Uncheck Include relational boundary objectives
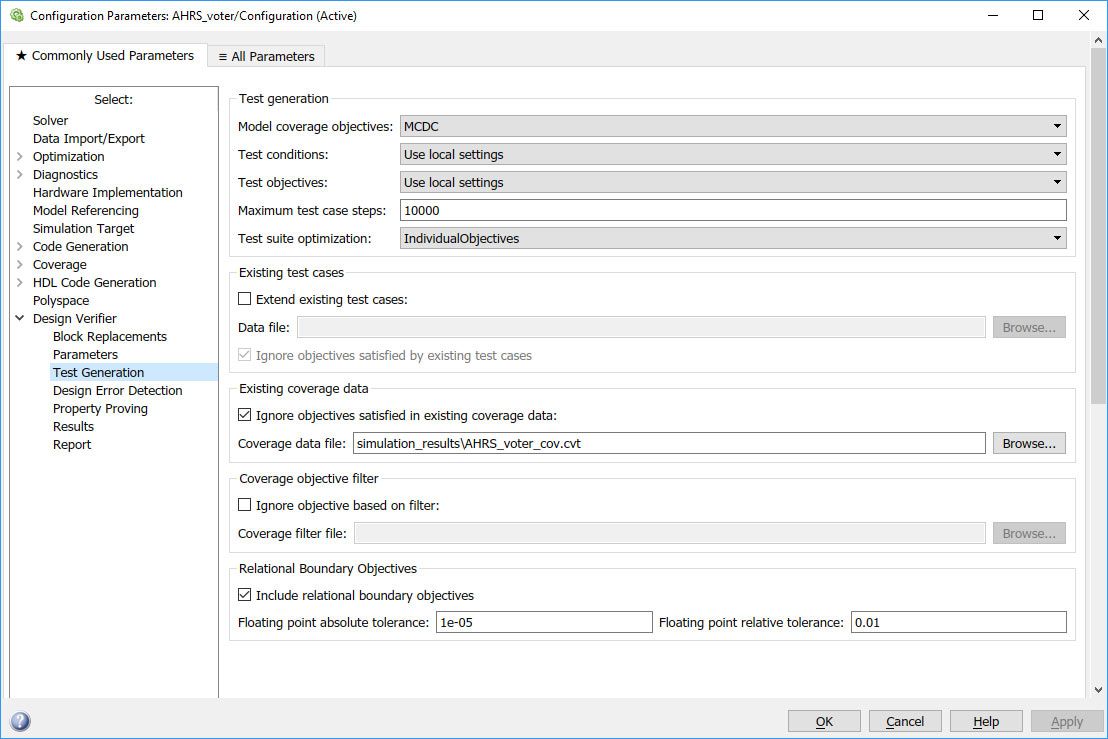Image resolution: width=1108 pixels, height=739 pixels. 244,595
